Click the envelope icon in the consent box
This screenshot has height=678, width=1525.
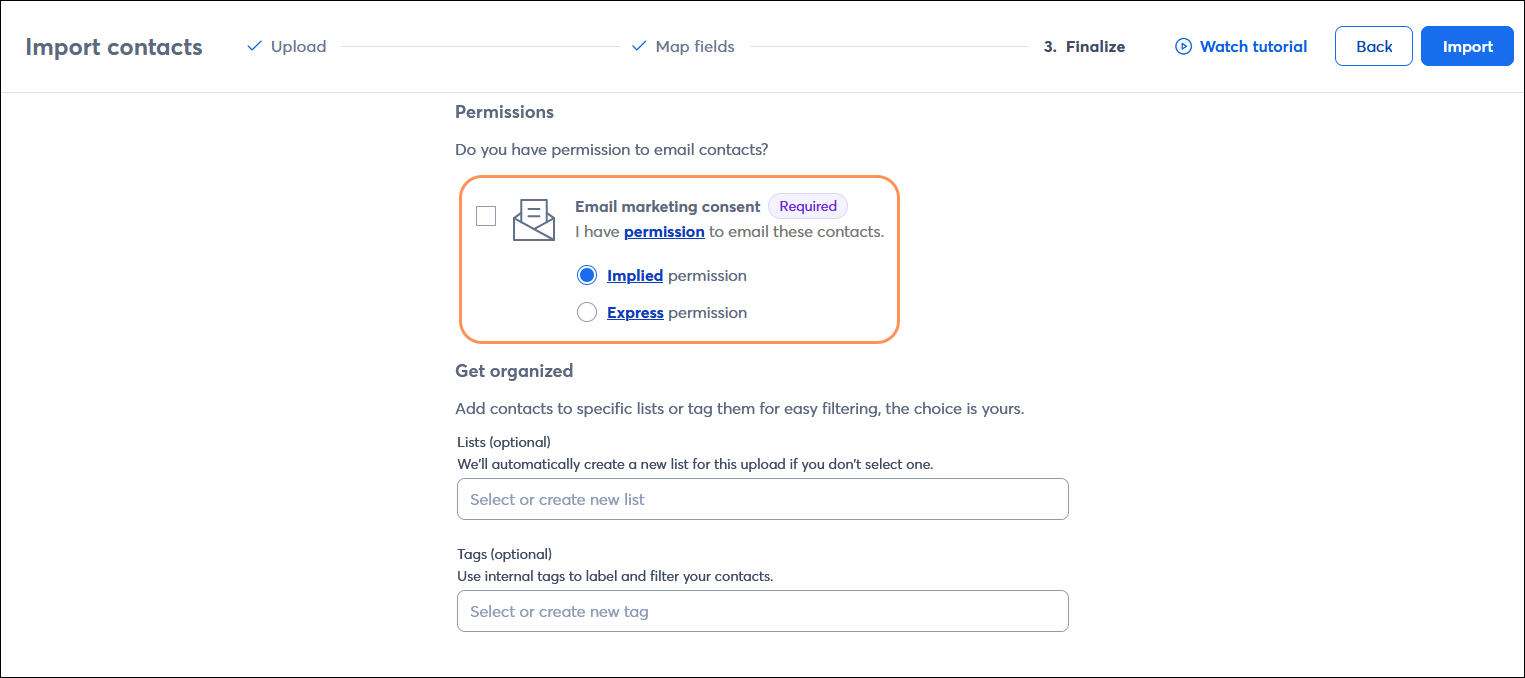coord(534,219)
